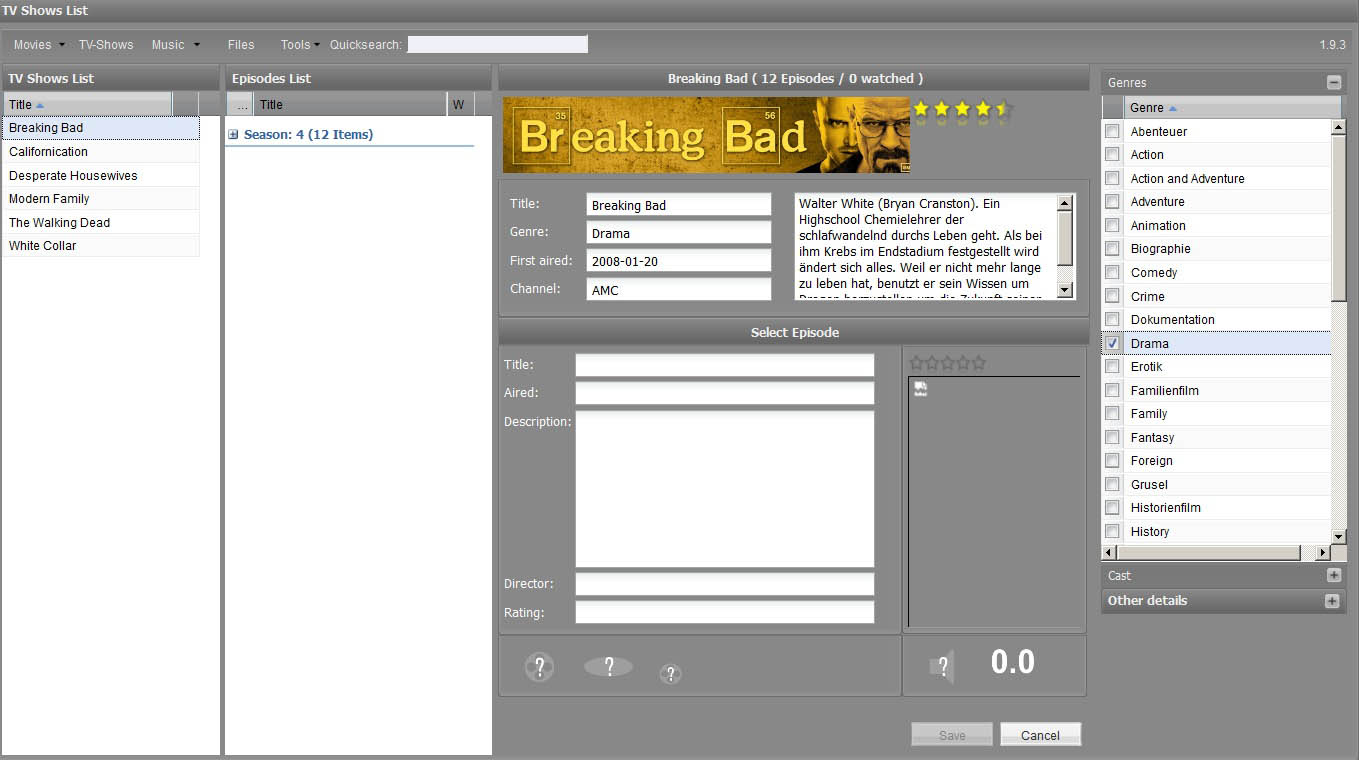This screenshot has width=1360, height=760.
Task: Select Californication in TV shows list
Action: 101,152
